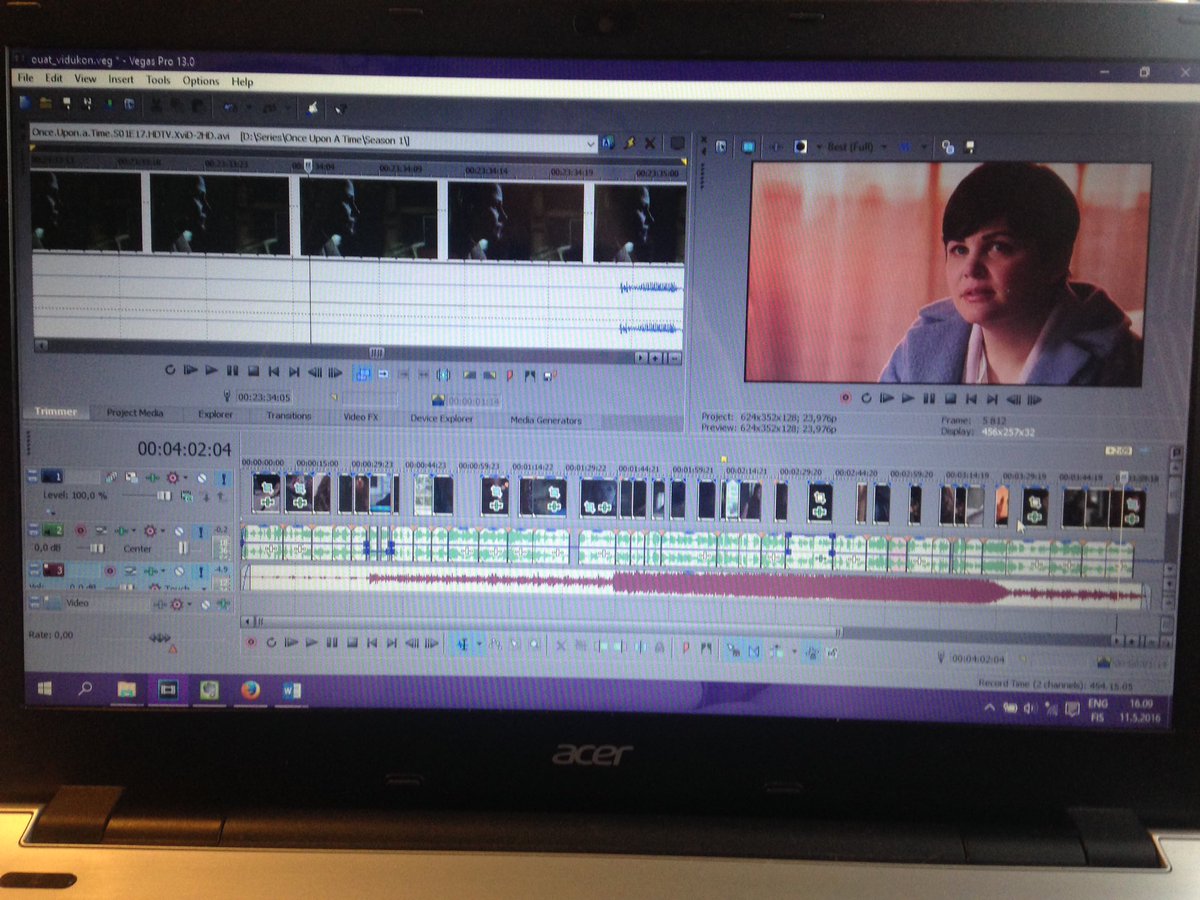Click the pause button in the Trimmer transport controls
Image resolution: width=1200 pixels, height=900 pixels.
[232, 372]
